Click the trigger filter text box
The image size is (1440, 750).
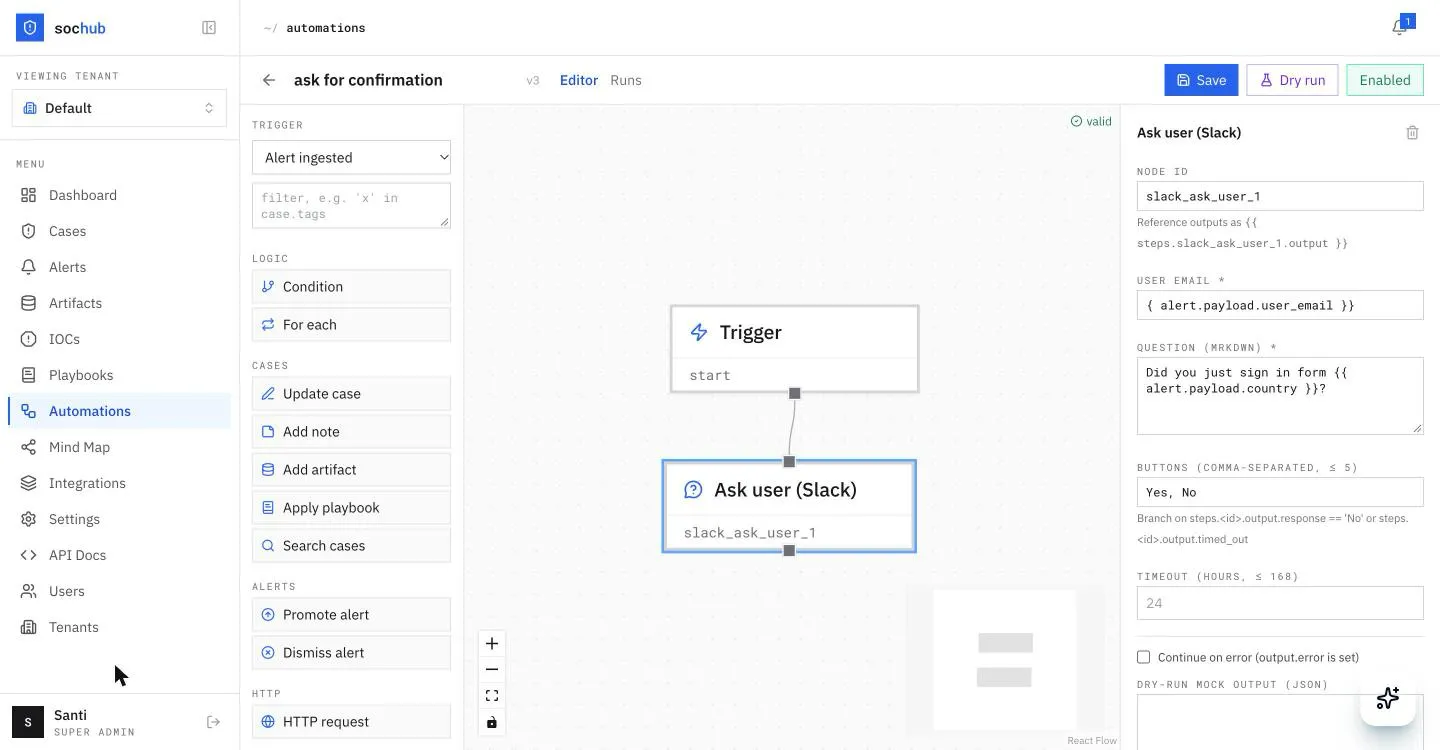pyautogui.click(x=351, y=205)
